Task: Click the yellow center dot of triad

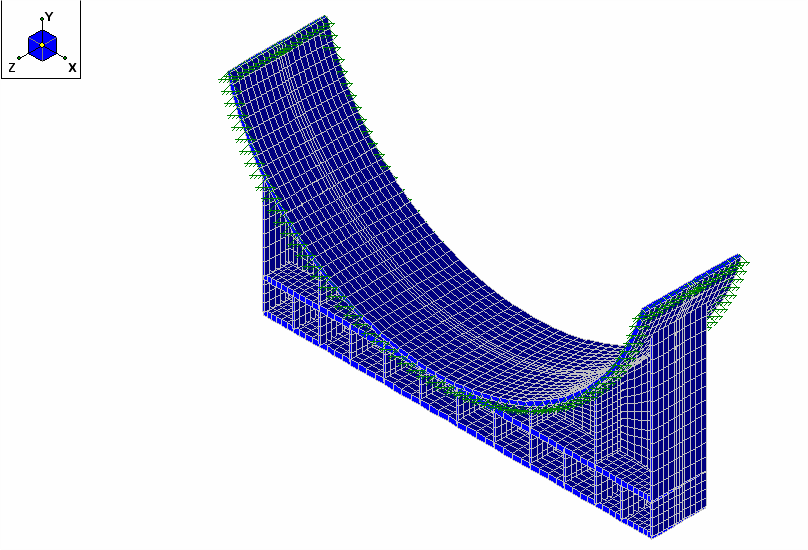Action: point(42,45)
